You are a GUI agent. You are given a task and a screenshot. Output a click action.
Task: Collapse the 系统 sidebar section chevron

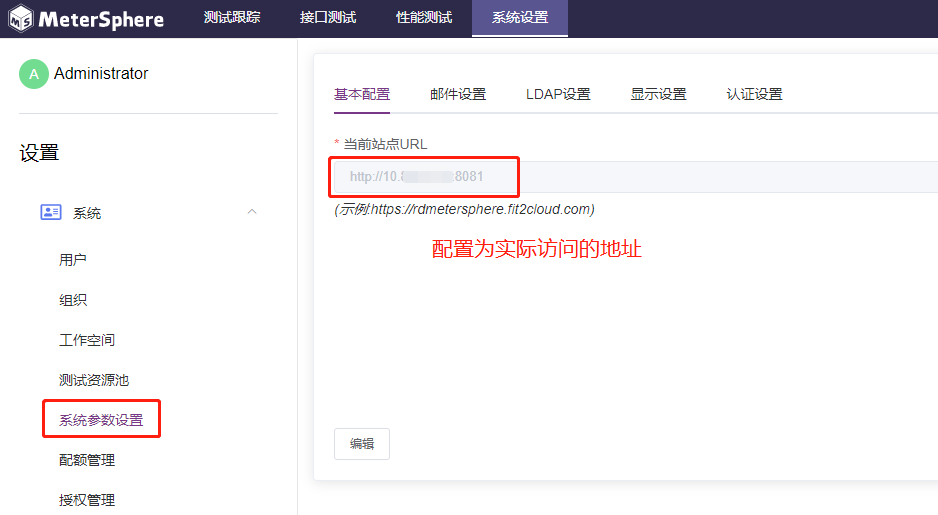252,212
